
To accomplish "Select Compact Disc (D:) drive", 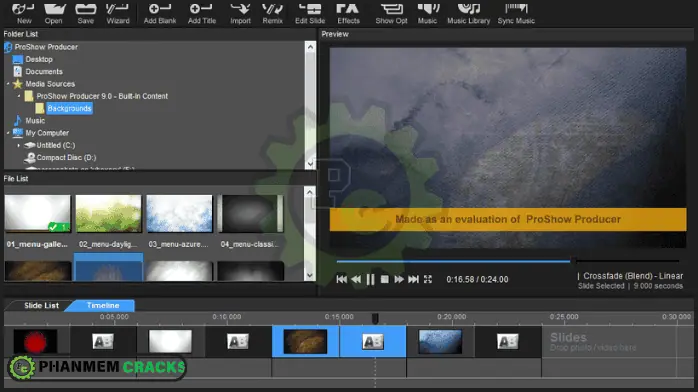I will tap(66, 158).
